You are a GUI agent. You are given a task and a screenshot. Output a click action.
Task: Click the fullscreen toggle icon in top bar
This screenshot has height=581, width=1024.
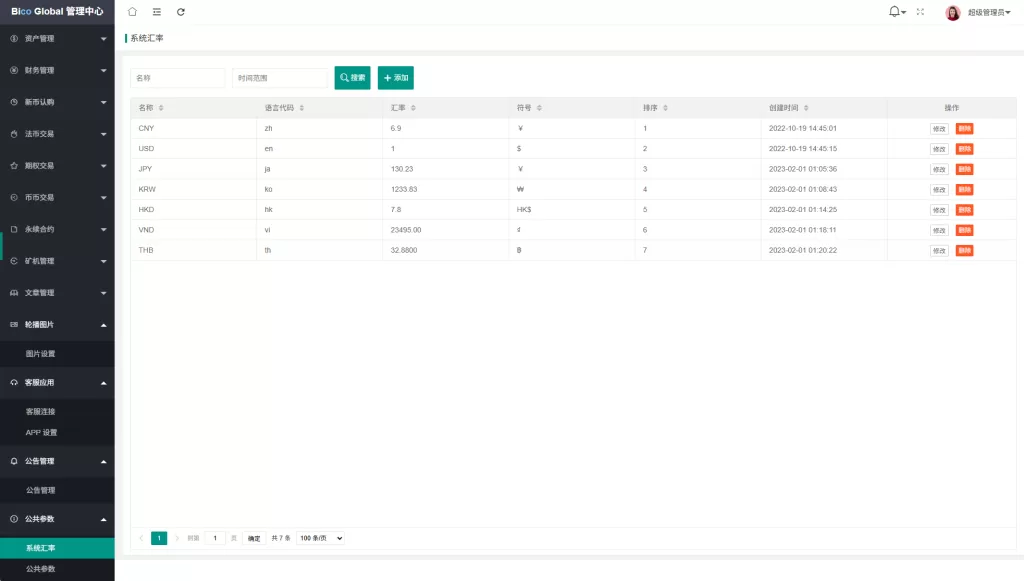point(921,12)
